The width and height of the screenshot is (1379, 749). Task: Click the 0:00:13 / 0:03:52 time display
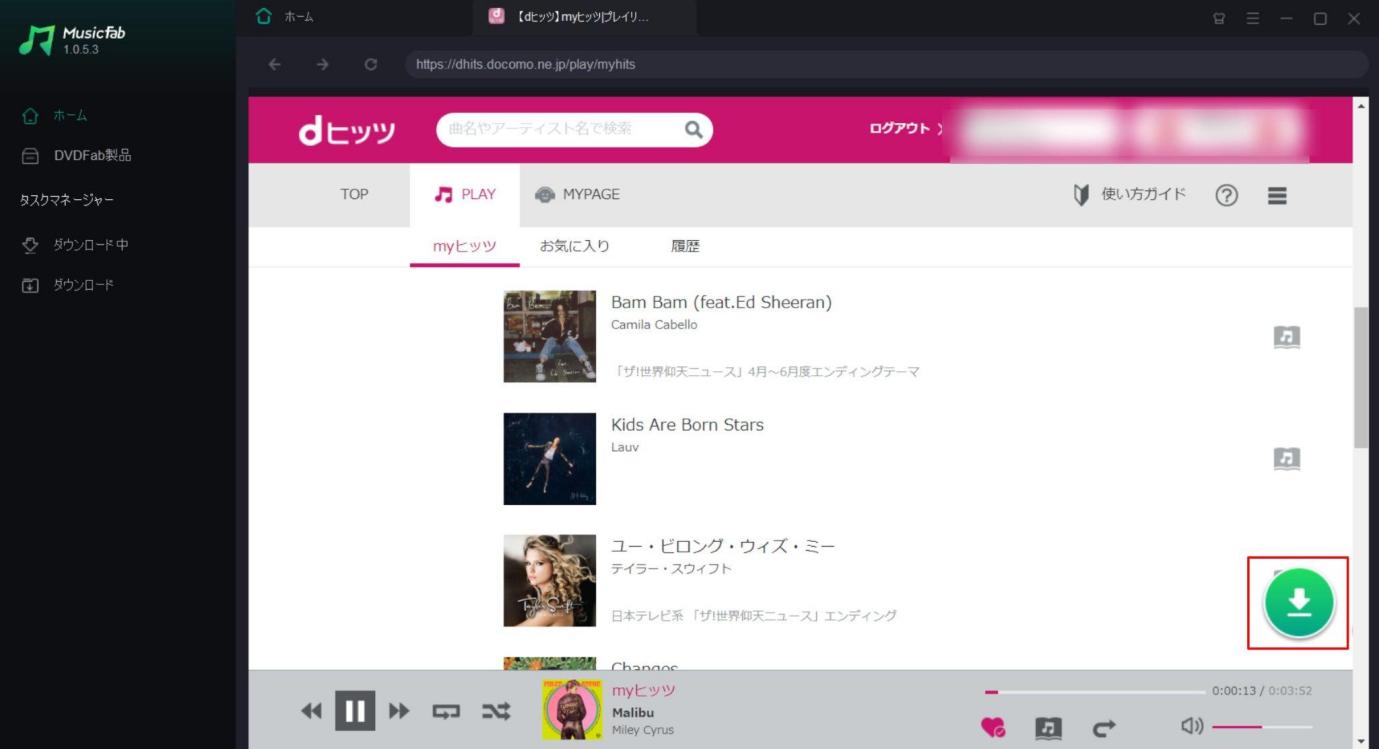coord(1262,691)
